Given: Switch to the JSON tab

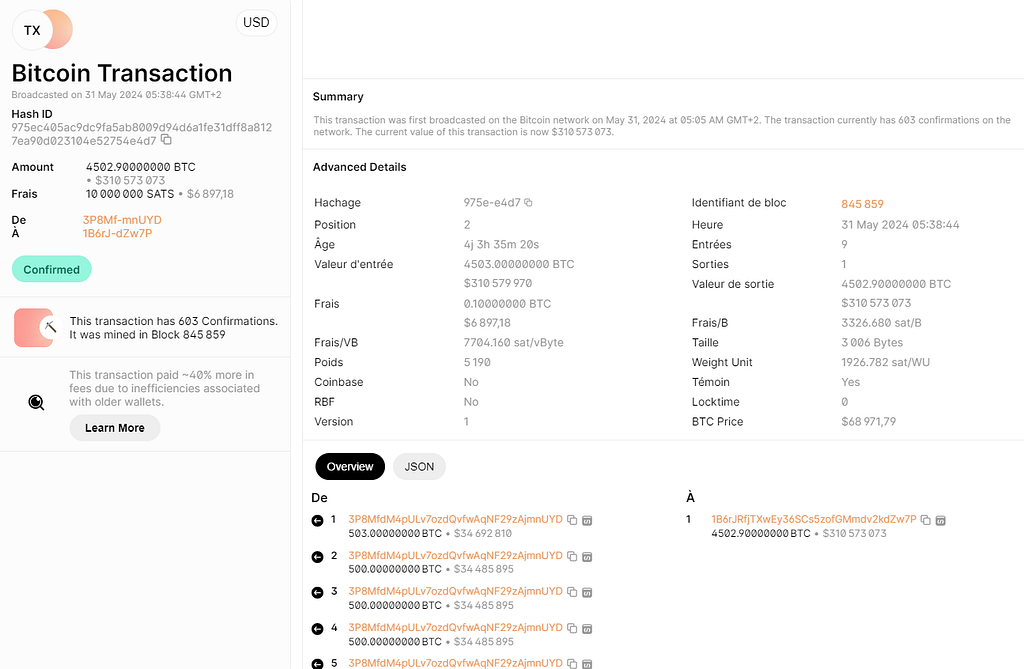Looking at the screenshot, I should pos(419,466).
